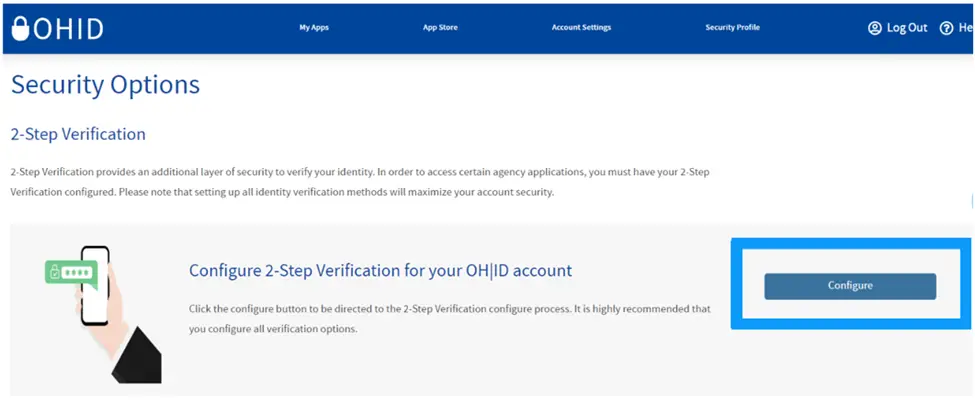Go to the App Store menu item
The width and height of the screenshot is (975, 402).
coord(440,28)
